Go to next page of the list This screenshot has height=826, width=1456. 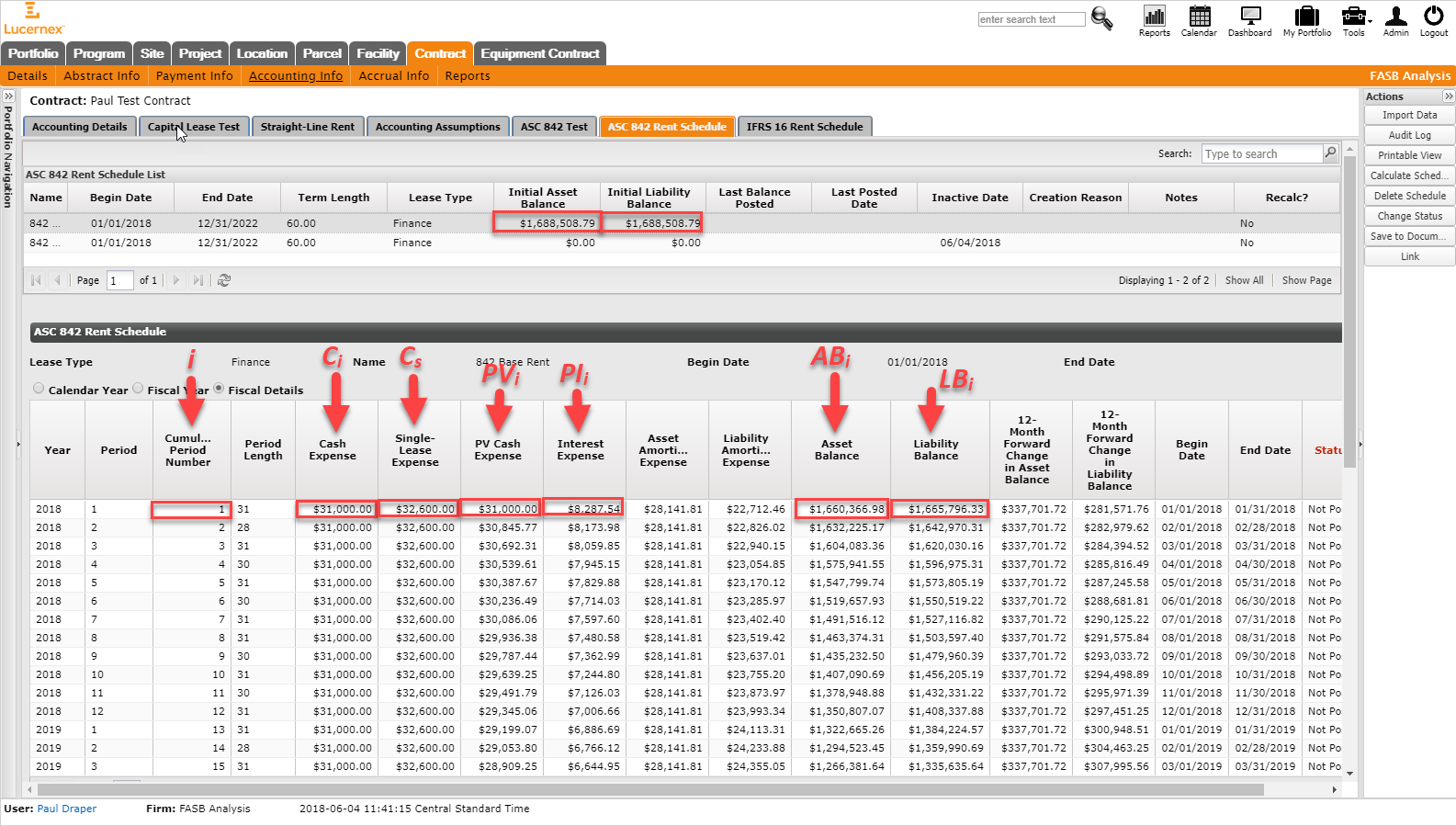[x=176, y=280]
